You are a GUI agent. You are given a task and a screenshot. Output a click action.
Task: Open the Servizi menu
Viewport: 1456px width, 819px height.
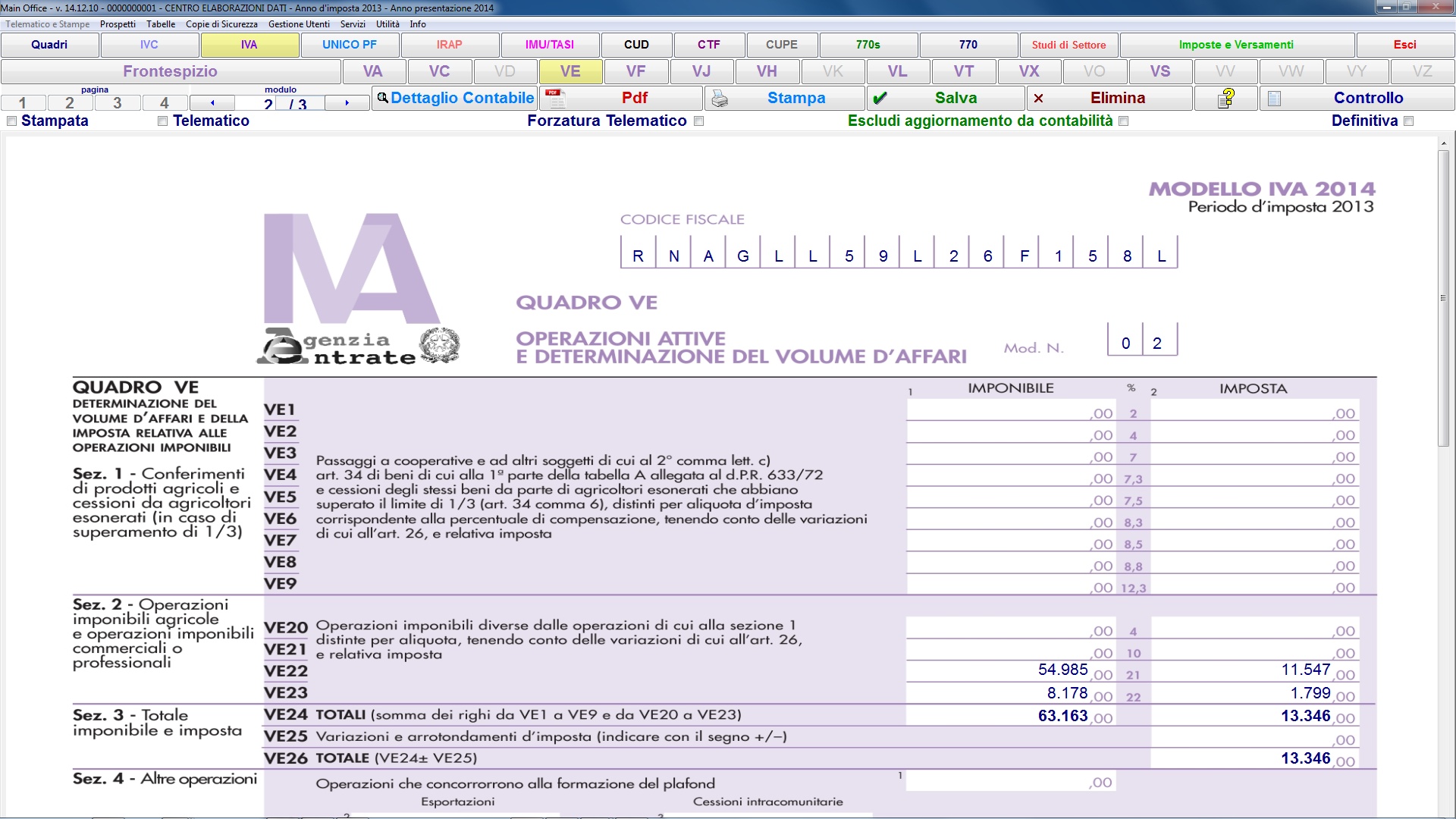(353, 24)
